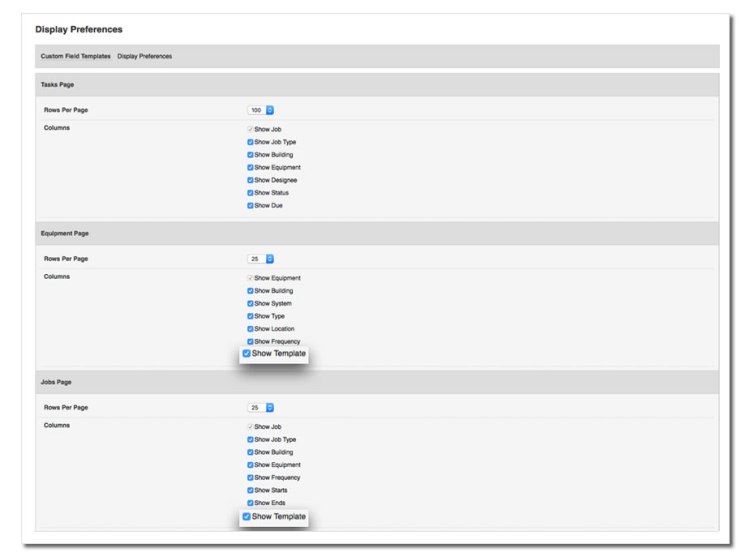Uncheck Show Frequency in Jobs Page
The height and width of the screenshot is (557, 750).
click(x=250, y=477)
